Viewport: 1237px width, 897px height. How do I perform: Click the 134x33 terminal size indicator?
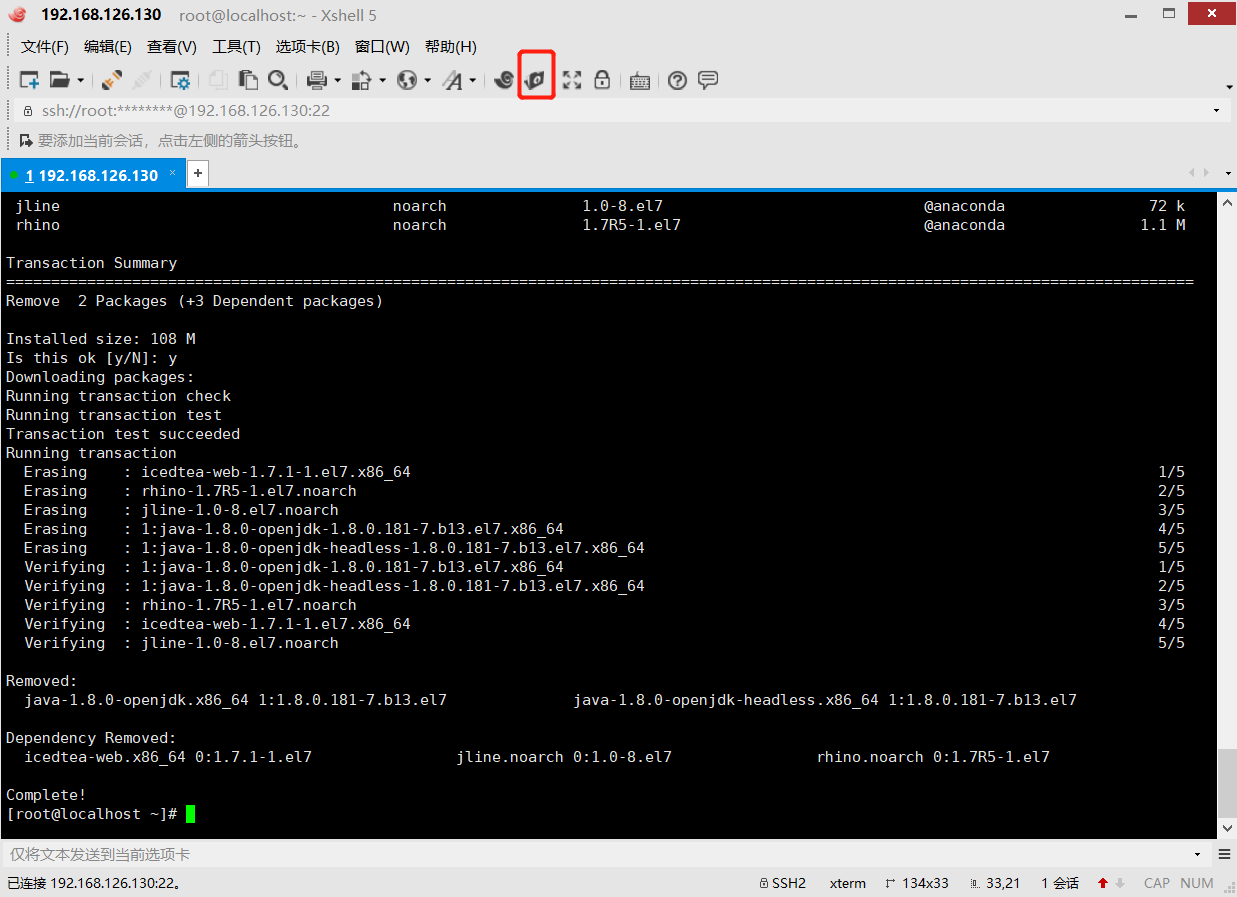(917, 883)
